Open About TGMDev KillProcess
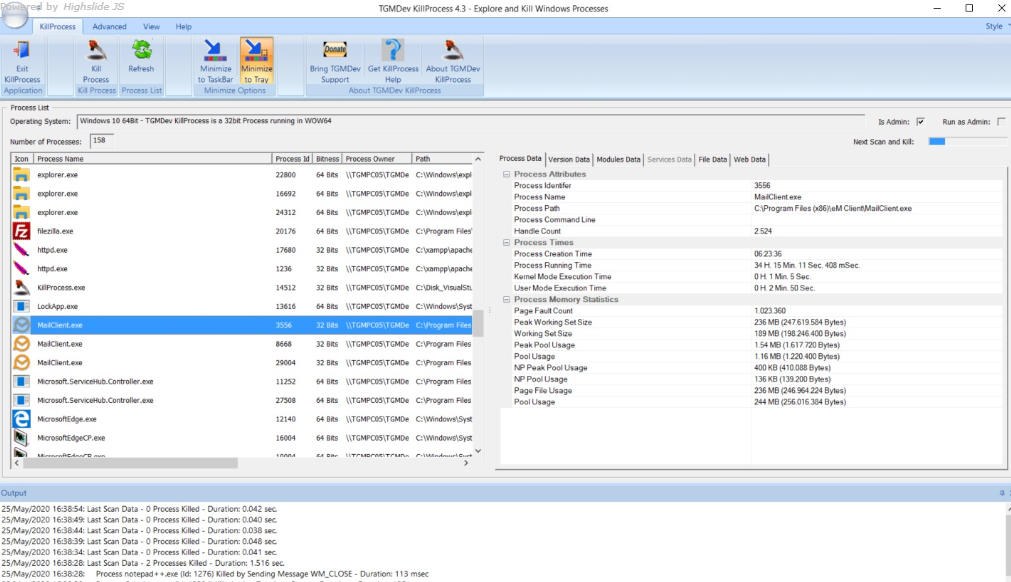Image resolution: width=1011 pixels, height=582 pixels. [453, 50]
